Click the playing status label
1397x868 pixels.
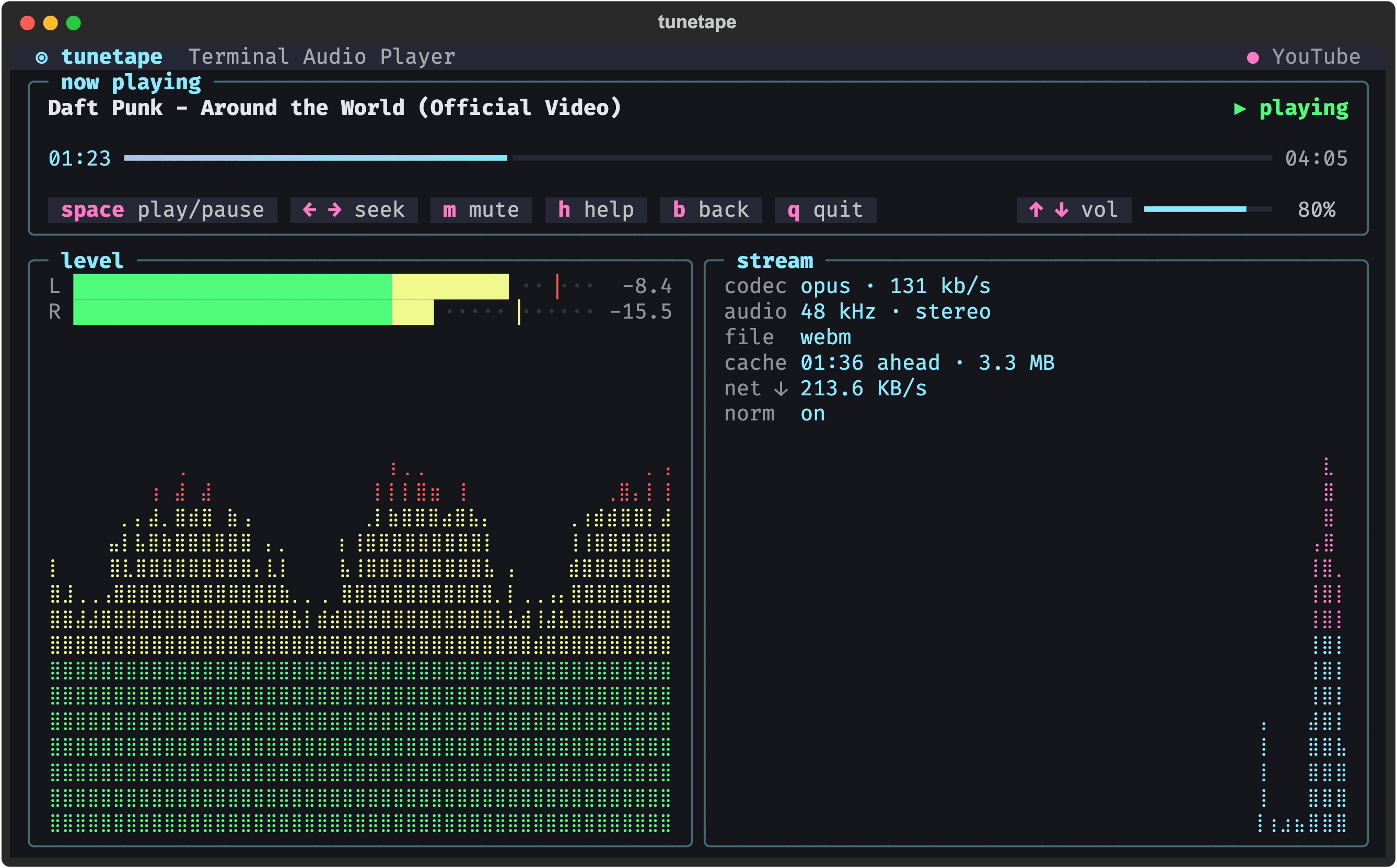pyautogui.click(x=1303, y=108)
